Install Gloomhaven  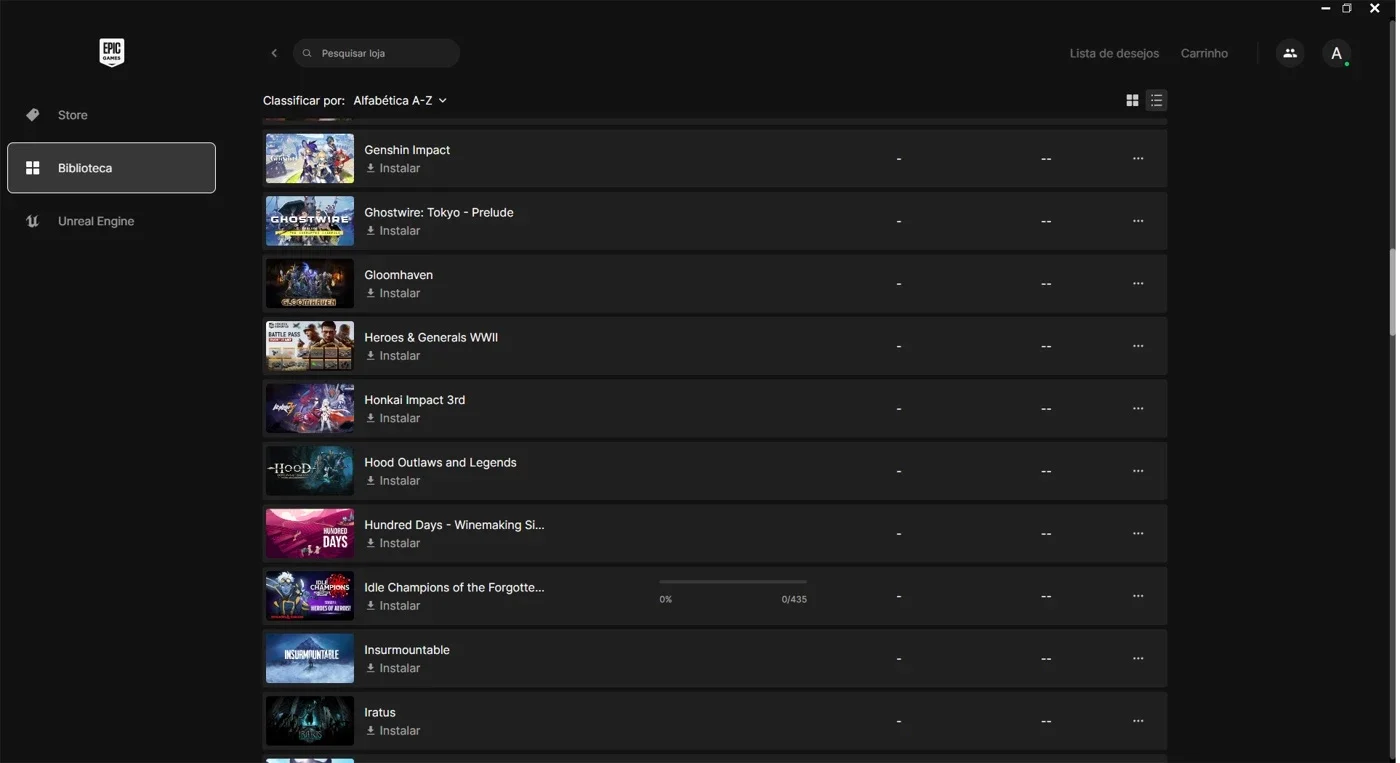pos(393,293)
